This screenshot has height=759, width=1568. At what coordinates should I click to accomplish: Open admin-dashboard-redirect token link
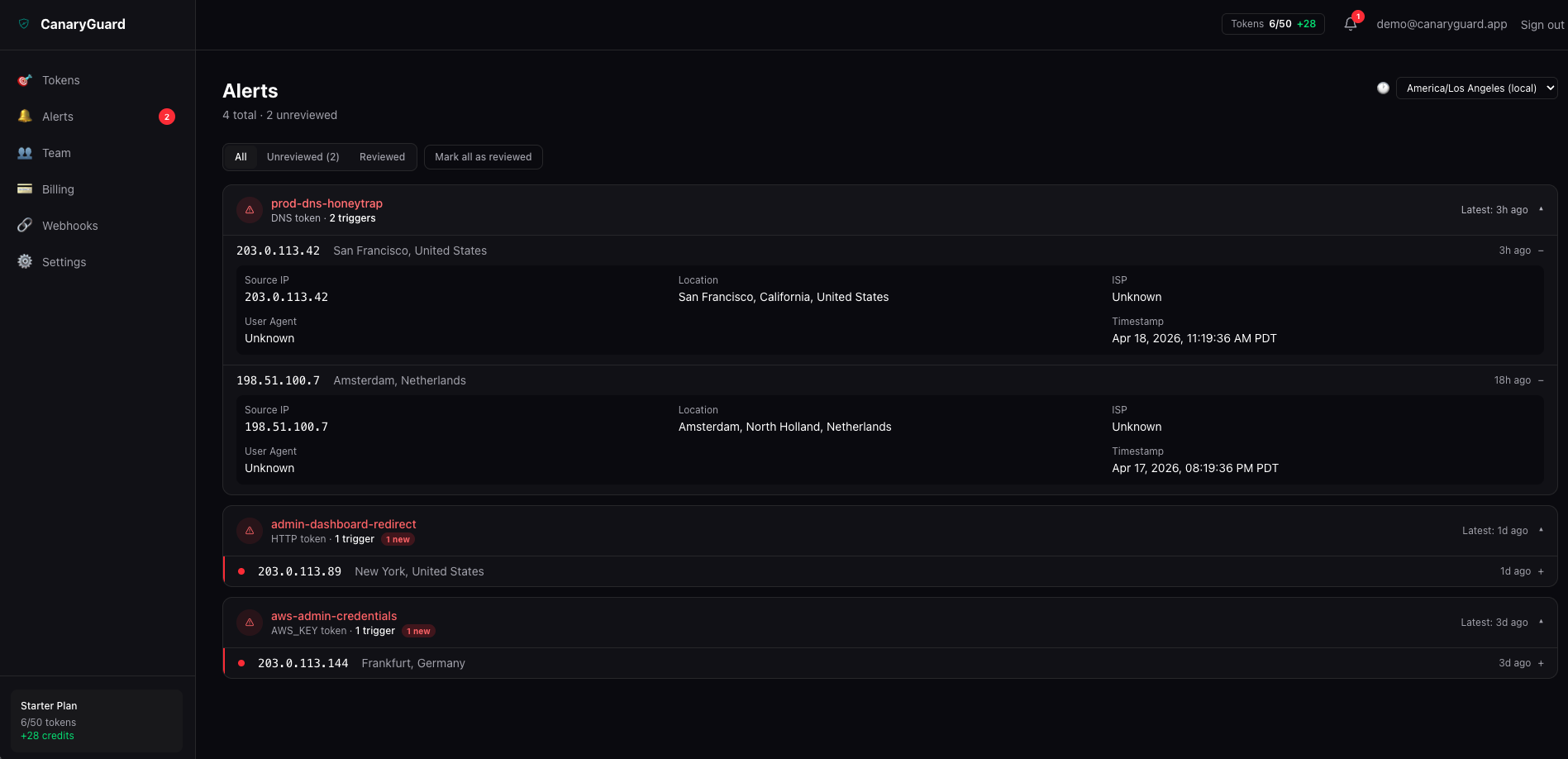coord(343,524)
